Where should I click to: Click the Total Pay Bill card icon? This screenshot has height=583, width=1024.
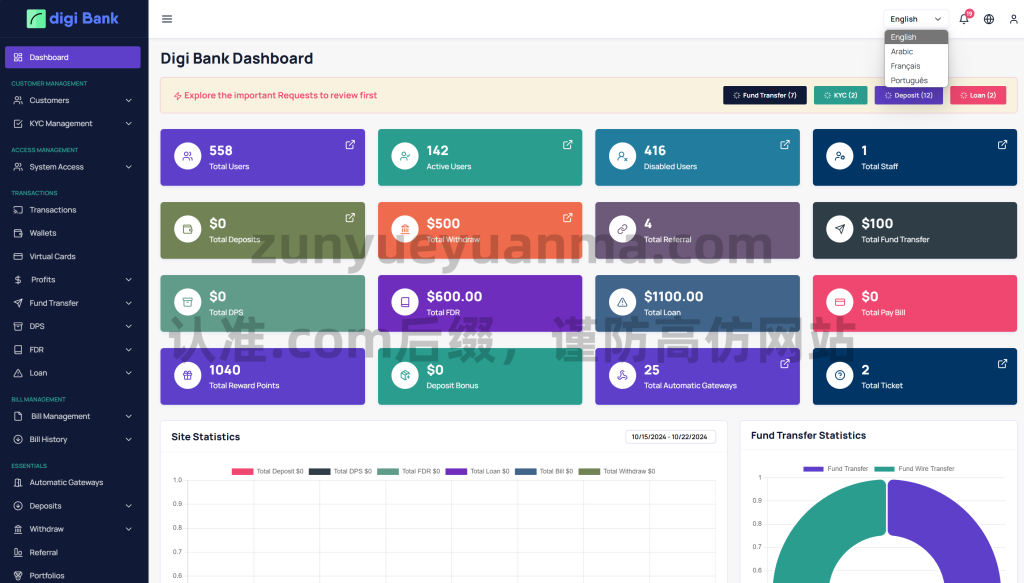coord(840,302)
